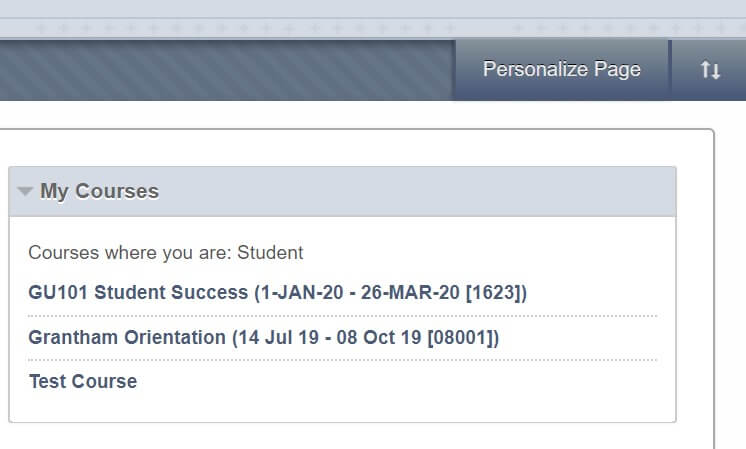
Task: Click dotted divider above Test Course
Action: tap(342, 360)
